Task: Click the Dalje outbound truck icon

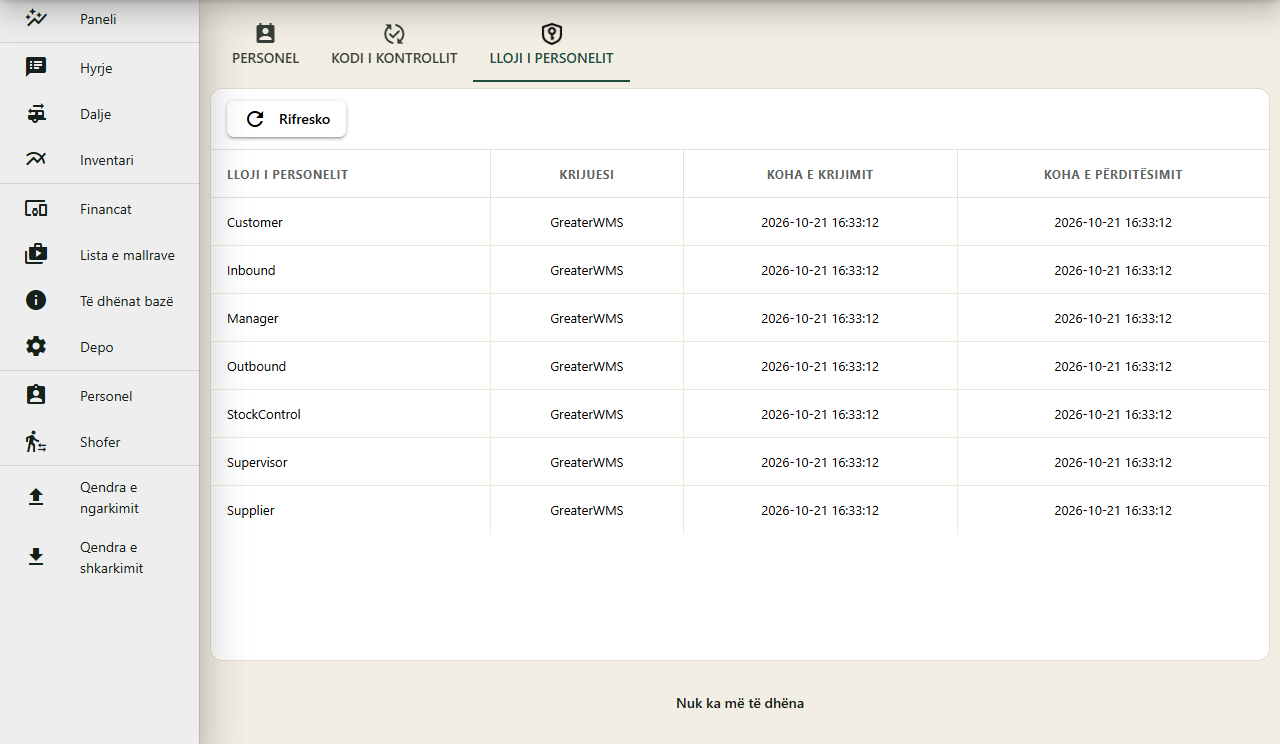Action: coord(36,113)
